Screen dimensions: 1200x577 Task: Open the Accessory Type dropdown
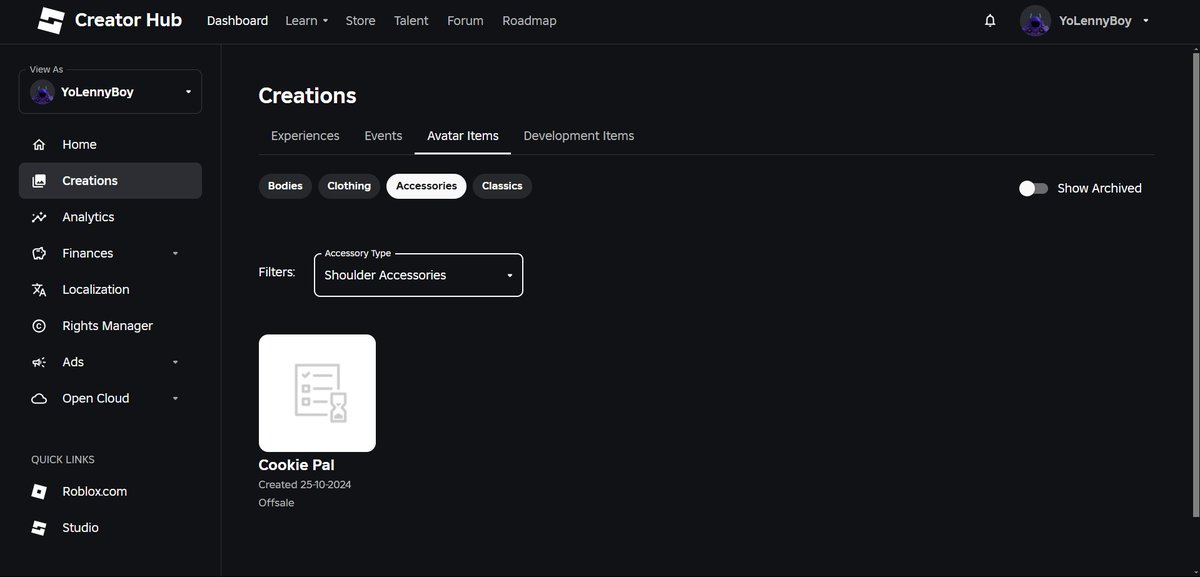(418, 274)
